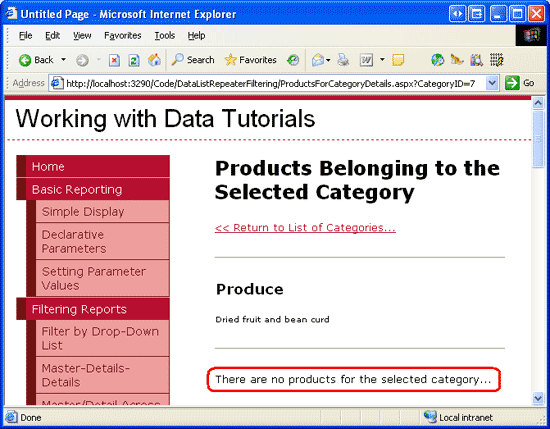Open the Tools menu
550x429 pixels.
(x=165, y=35)
